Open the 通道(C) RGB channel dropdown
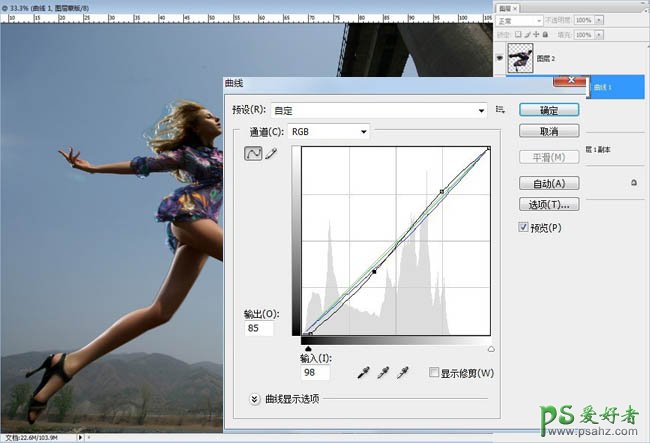Screen dimensions: 650x443 click(x=364, y=131)
